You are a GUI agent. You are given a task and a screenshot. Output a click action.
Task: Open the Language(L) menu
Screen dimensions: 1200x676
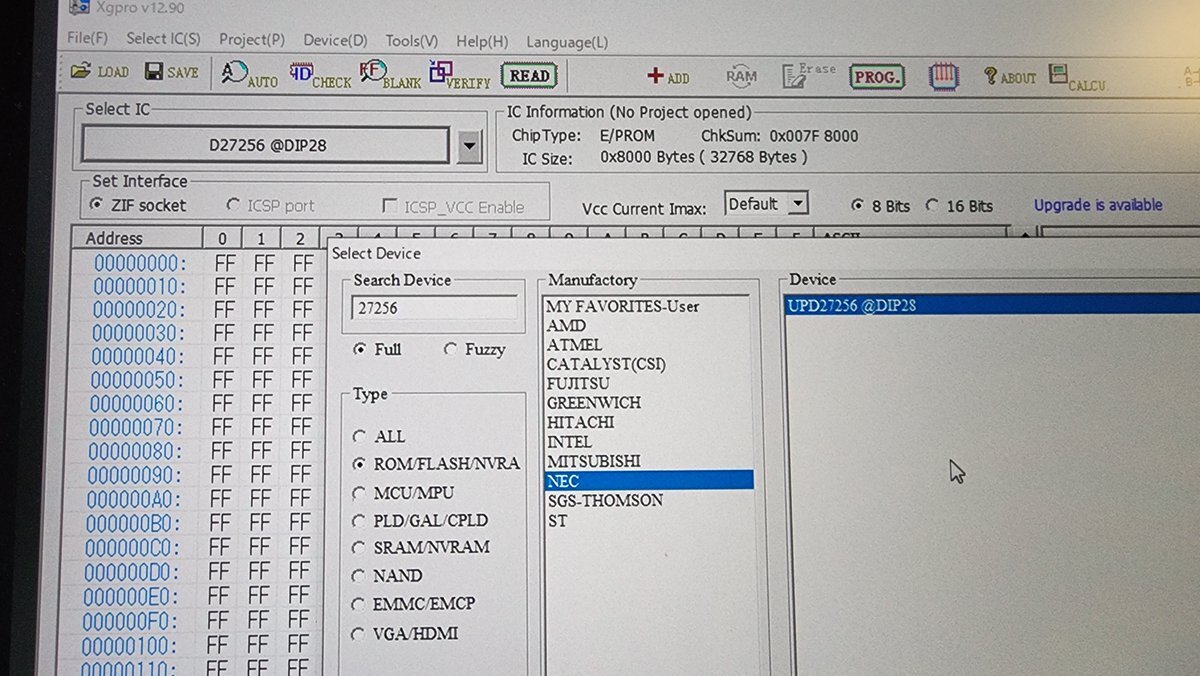[x=567, y=42]
